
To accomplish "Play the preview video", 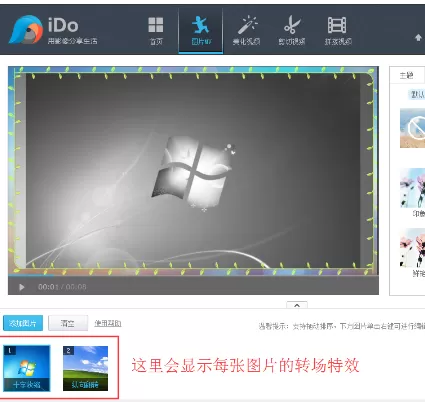I will click(22, 287).
